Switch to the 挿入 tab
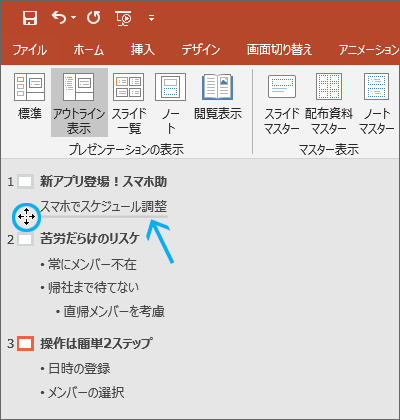Viewport: 400px width, 420px height. coord(143,50)
